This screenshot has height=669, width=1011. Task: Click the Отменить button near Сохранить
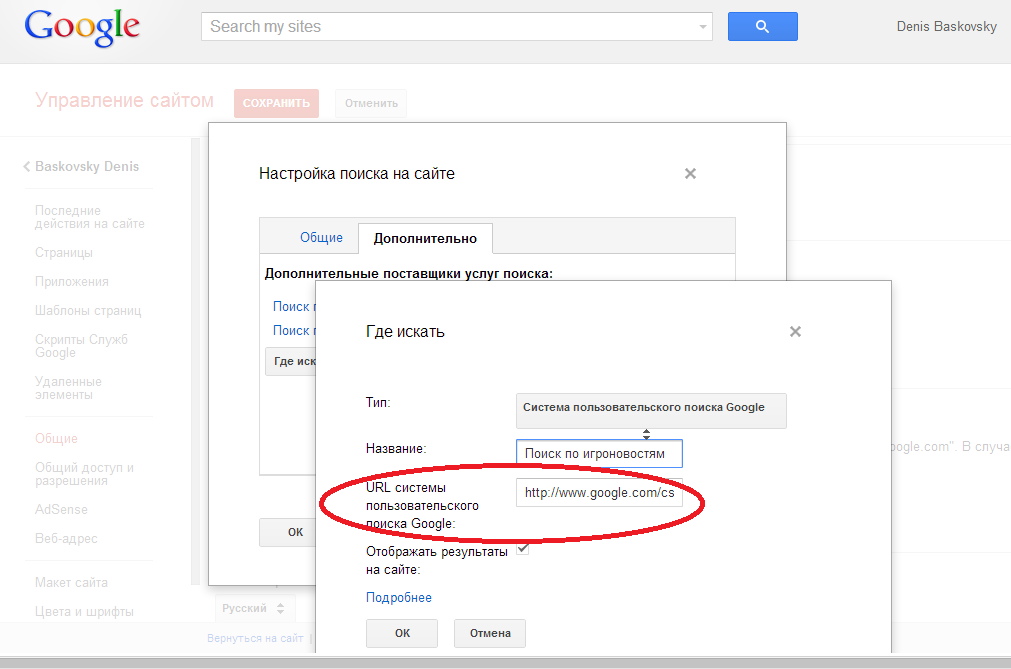pyautogui.click(x=371, y=103)
